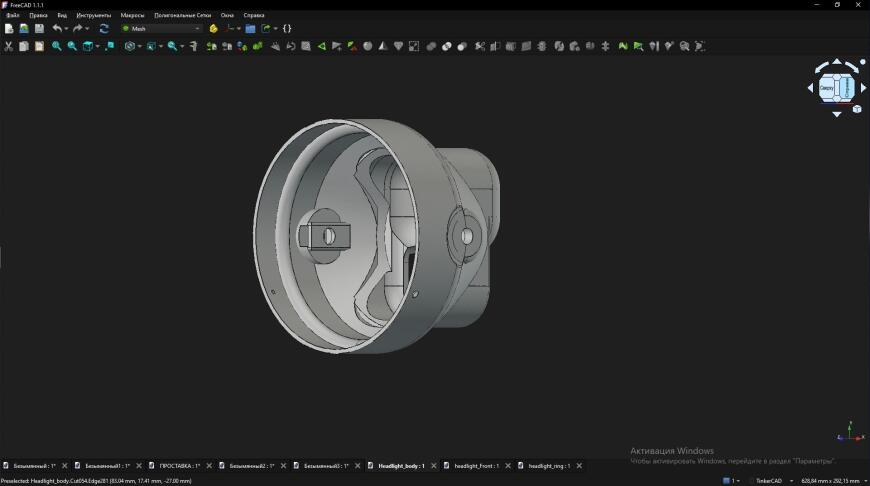Screen dimensions: 870x486
Task: Expand the axis cross tool dropdown arrow
Action: tap(239, 28)
